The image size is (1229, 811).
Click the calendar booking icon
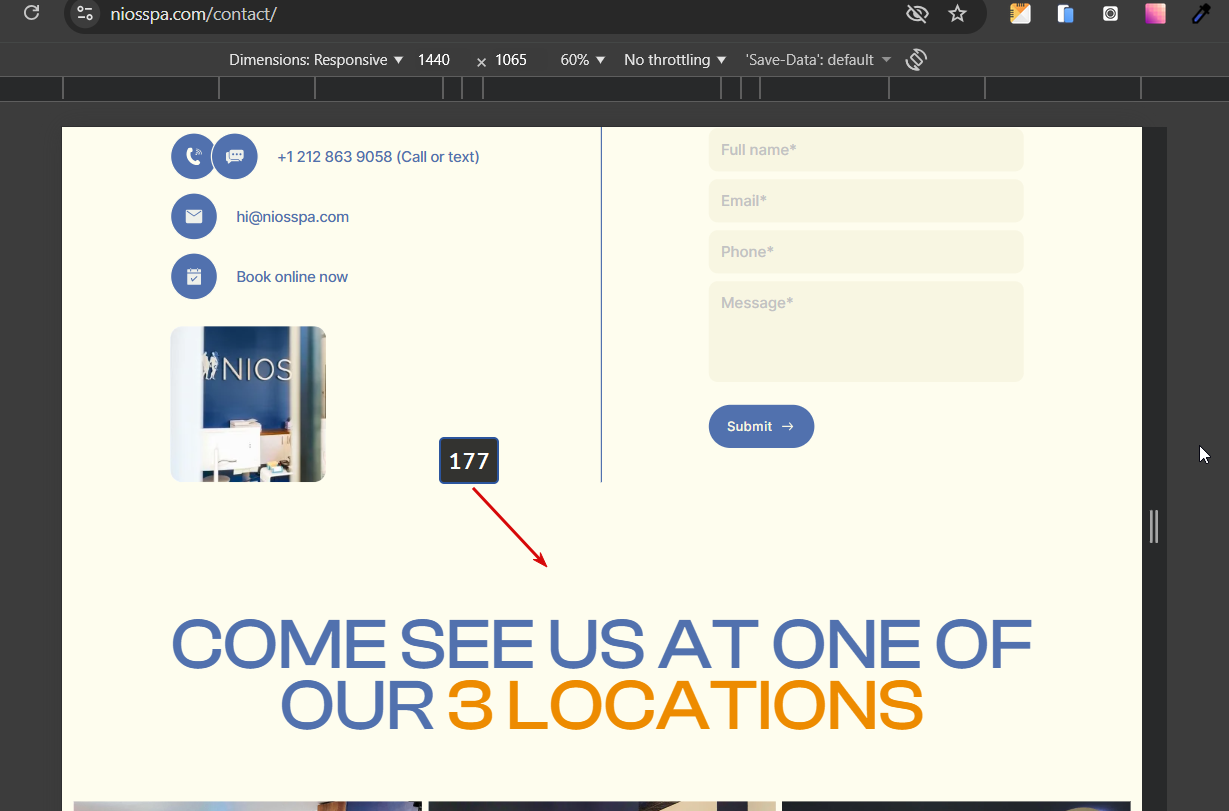pyautogui.click(x=194, y=276)
